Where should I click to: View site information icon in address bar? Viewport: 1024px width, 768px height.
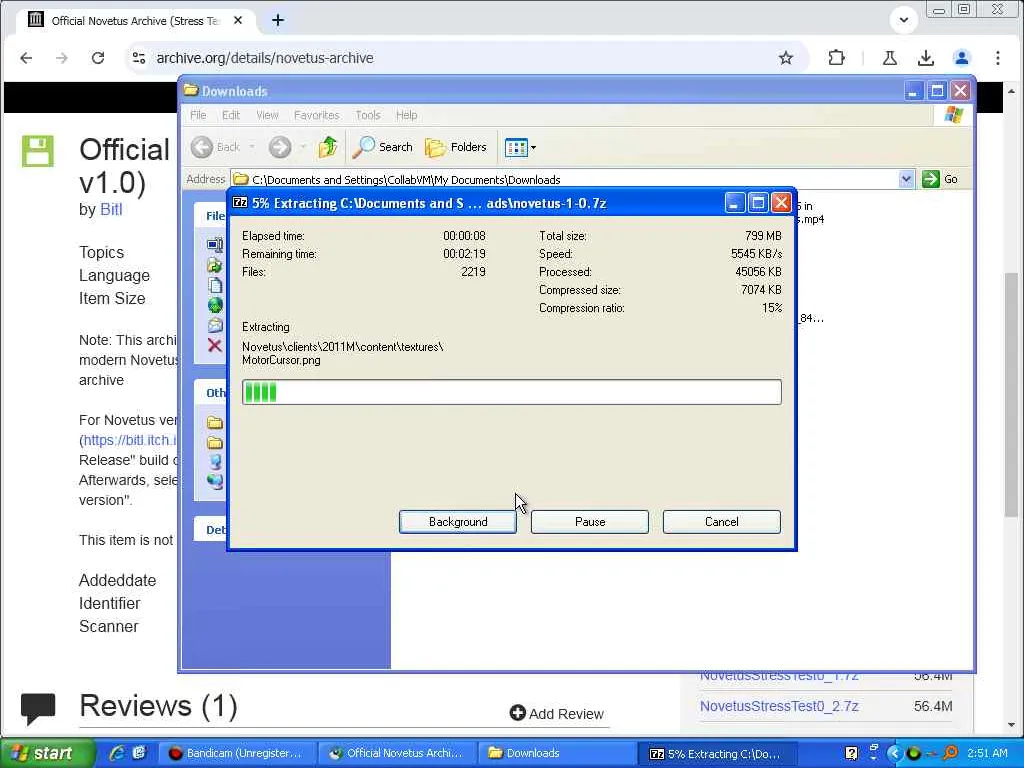[x=138, y=58]
